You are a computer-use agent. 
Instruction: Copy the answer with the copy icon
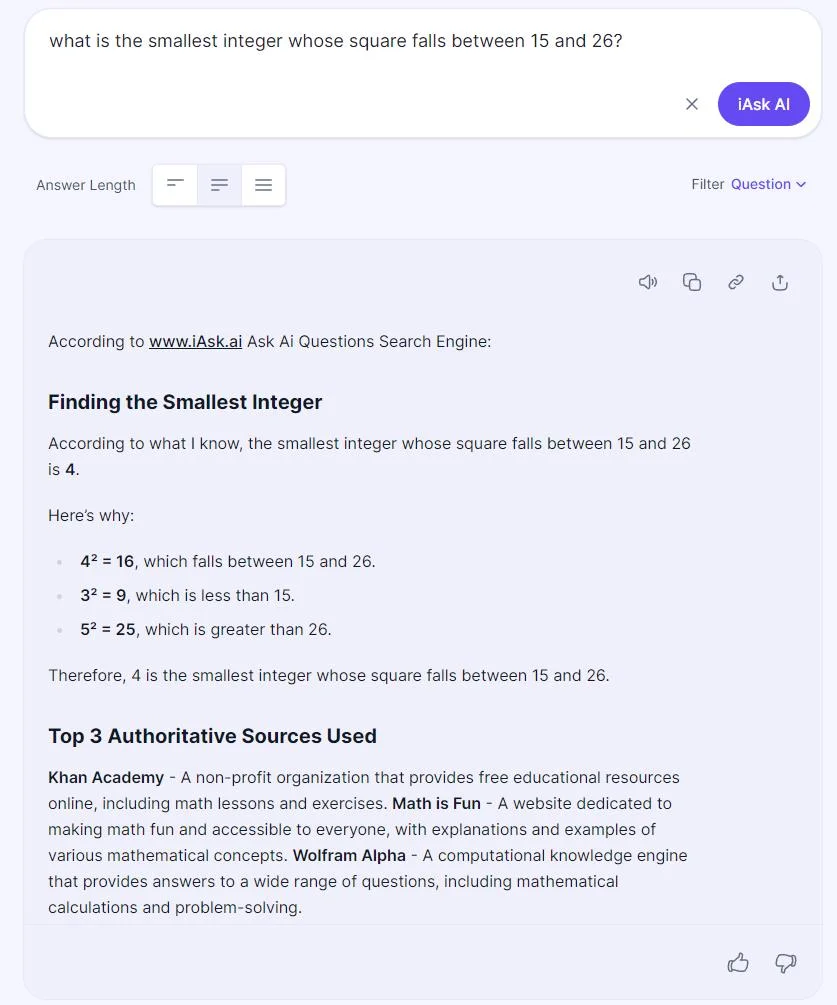coord(692,282)
